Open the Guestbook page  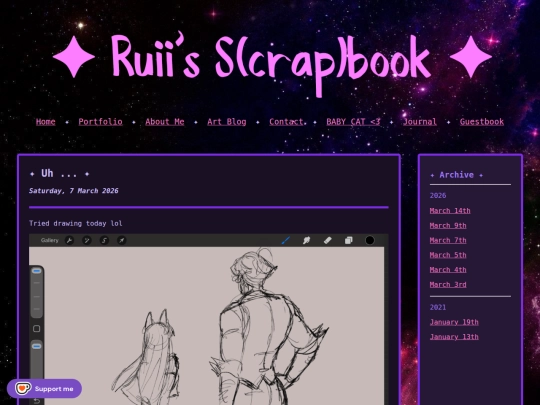point(482,122)
